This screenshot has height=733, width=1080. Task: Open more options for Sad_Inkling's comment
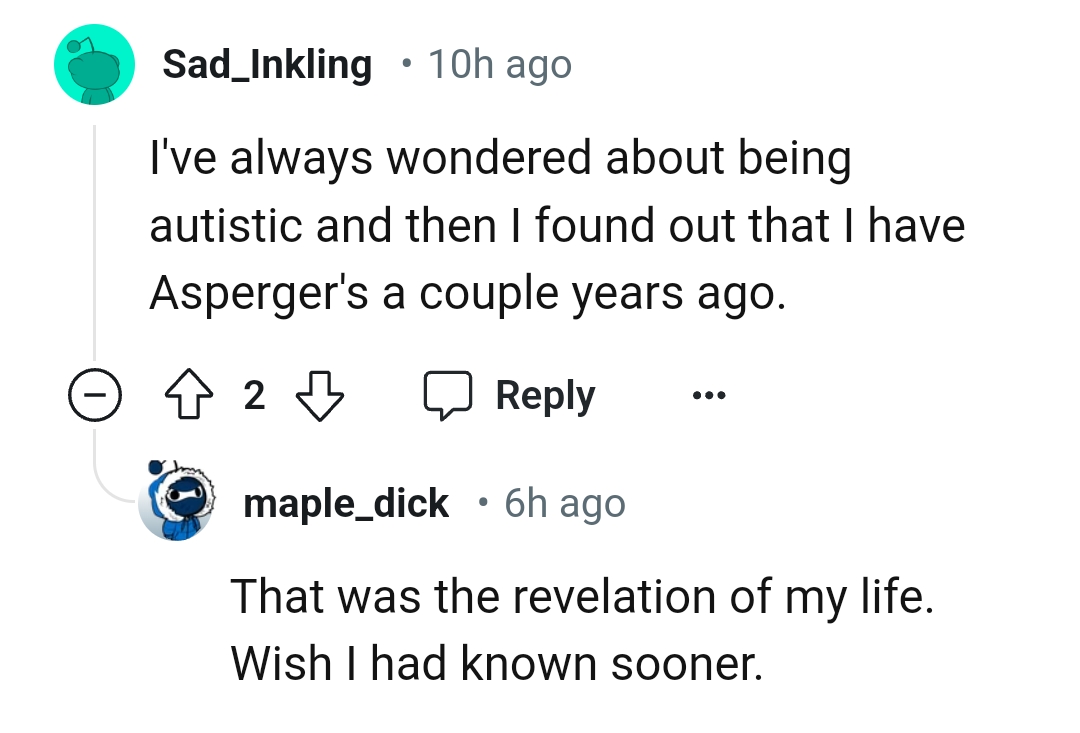click(708, 395)
